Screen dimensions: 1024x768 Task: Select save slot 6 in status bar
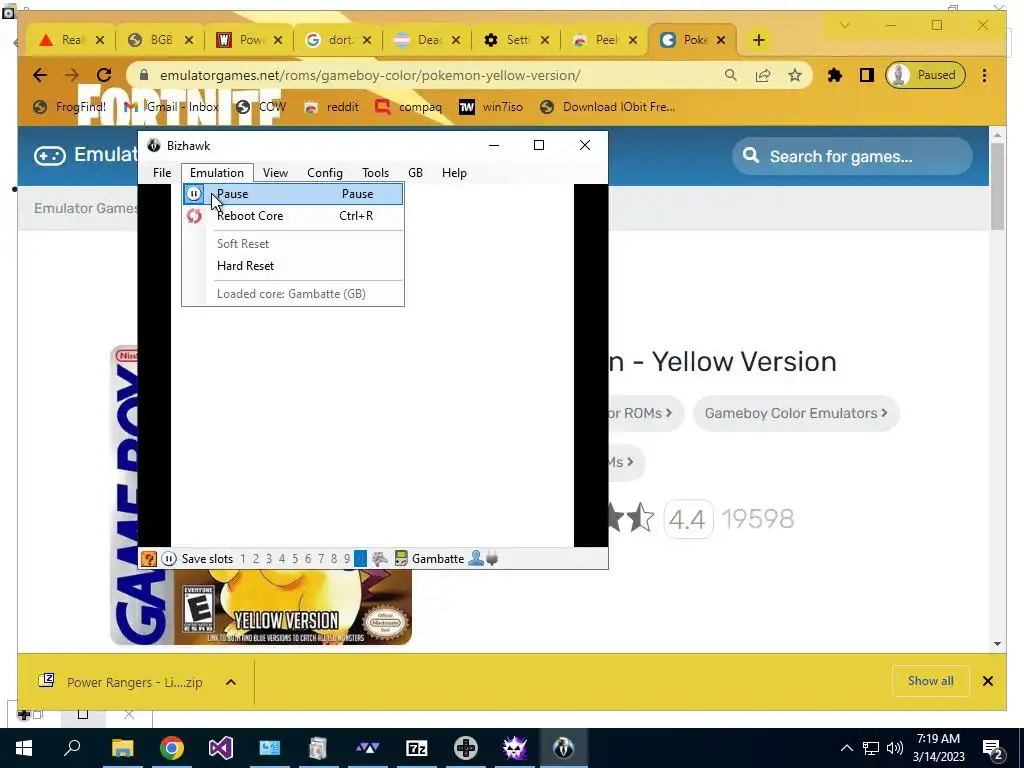pyautogui.click(x=308, y=559)
